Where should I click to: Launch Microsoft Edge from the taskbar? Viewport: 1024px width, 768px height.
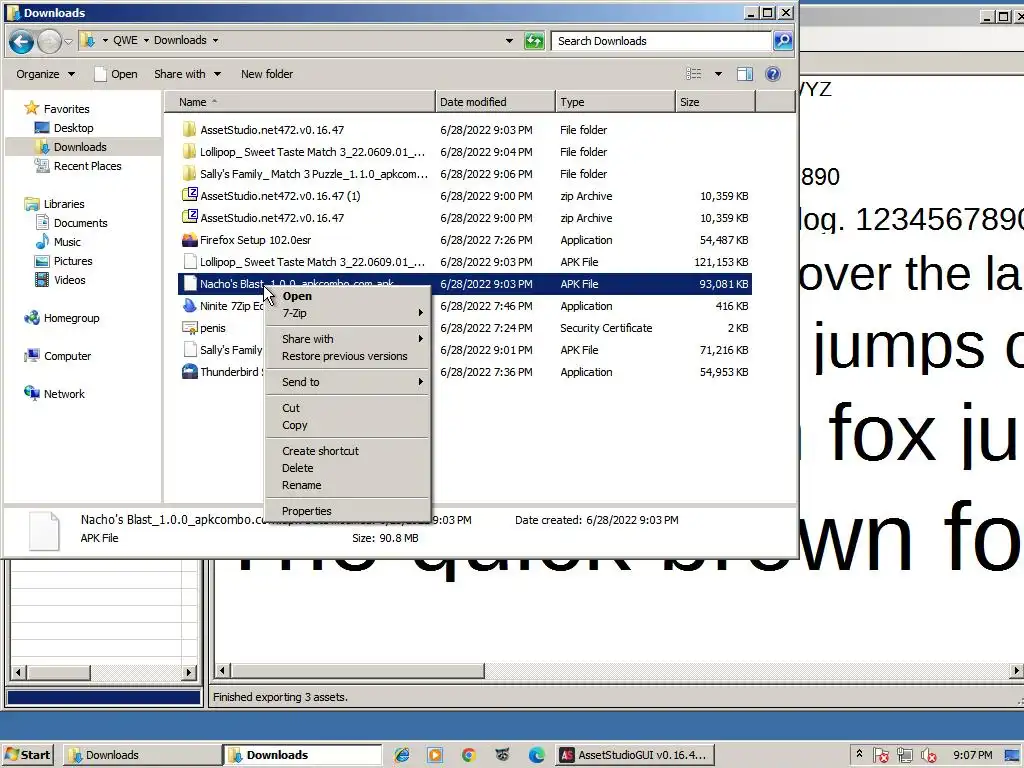tap(536, 755)
